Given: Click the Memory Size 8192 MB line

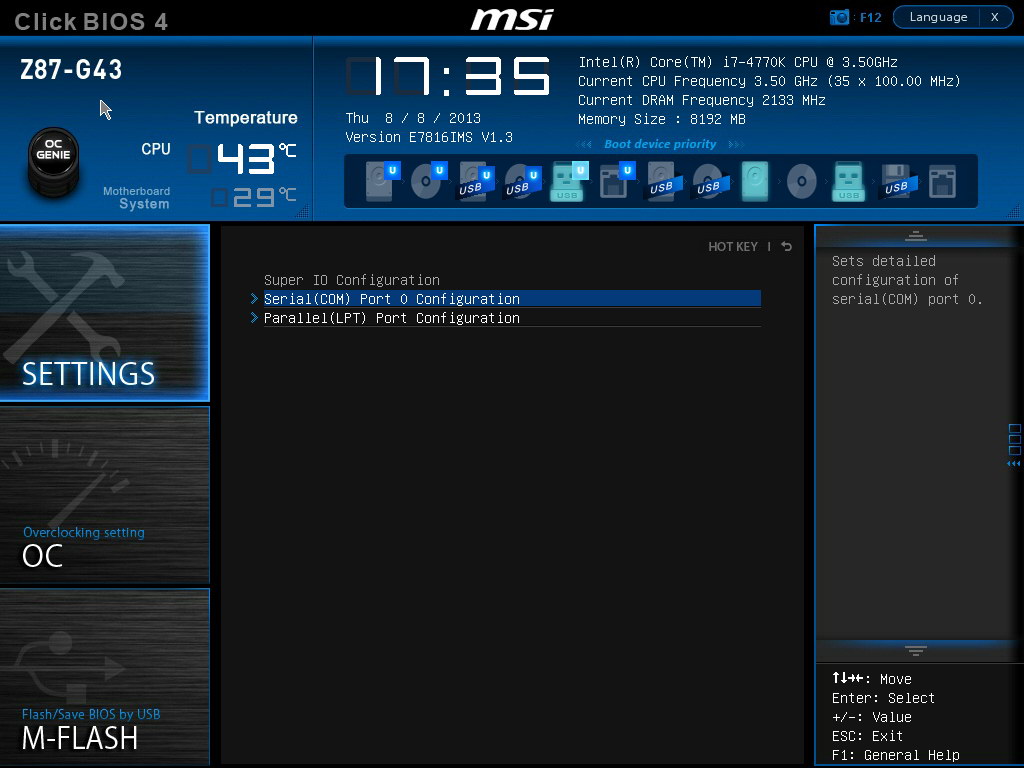Looking at the screenshot, I should point(662,119).
